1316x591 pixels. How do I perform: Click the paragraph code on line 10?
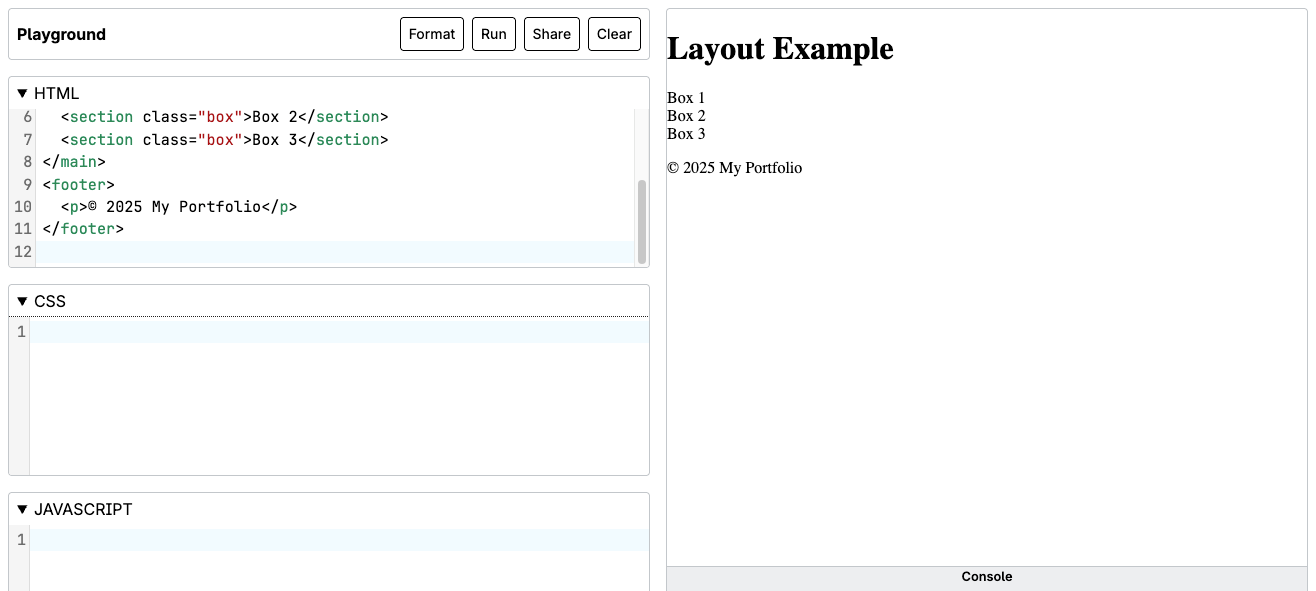pyautogui.click(x=179, y=207)
